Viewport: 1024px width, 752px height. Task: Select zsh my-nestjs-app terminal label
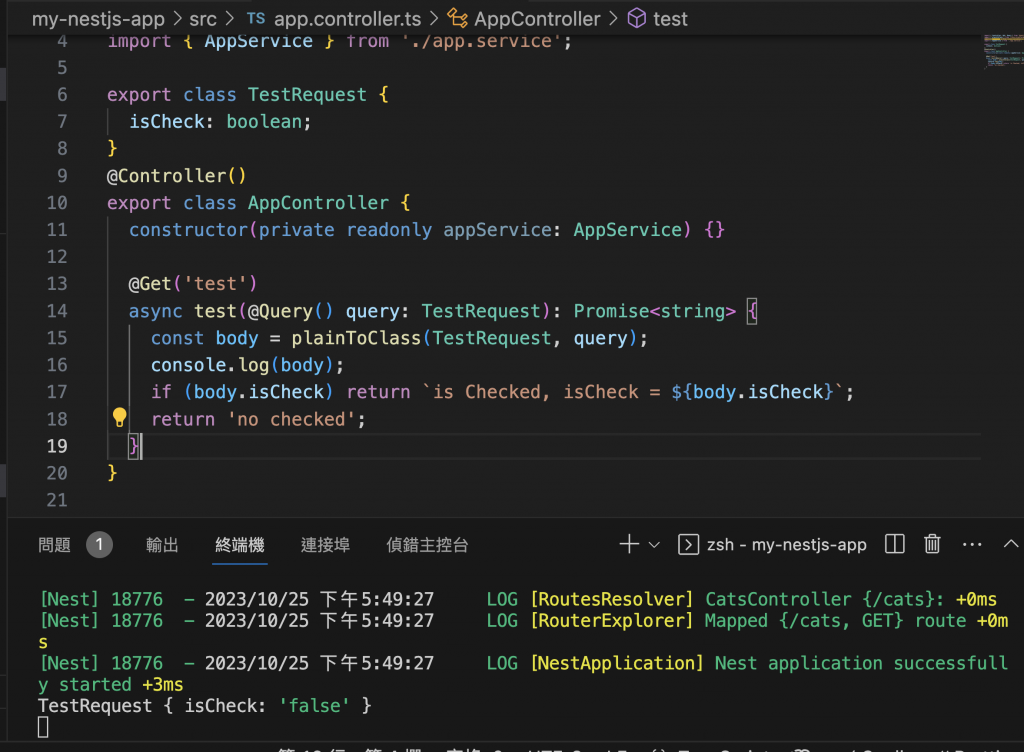[786, 544]
